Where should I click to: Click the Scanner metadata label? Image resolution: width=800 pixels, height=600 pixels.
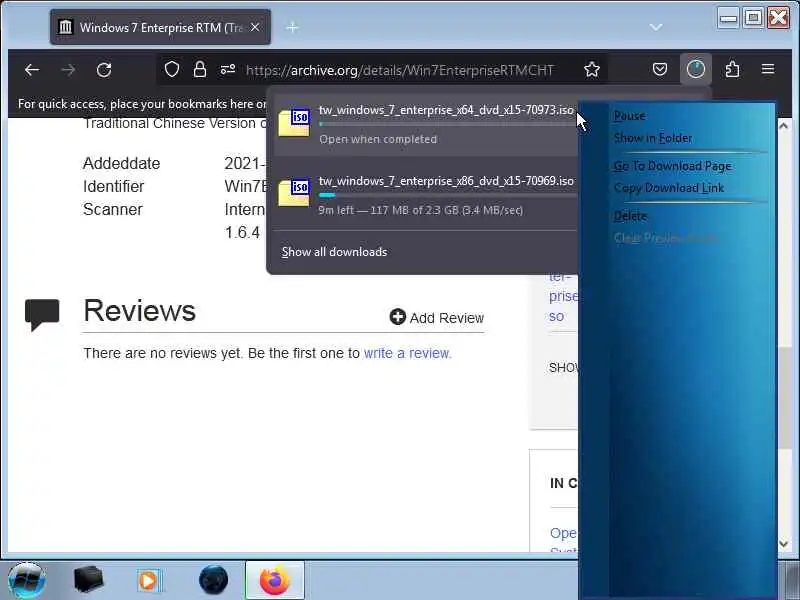pos(113,209)
